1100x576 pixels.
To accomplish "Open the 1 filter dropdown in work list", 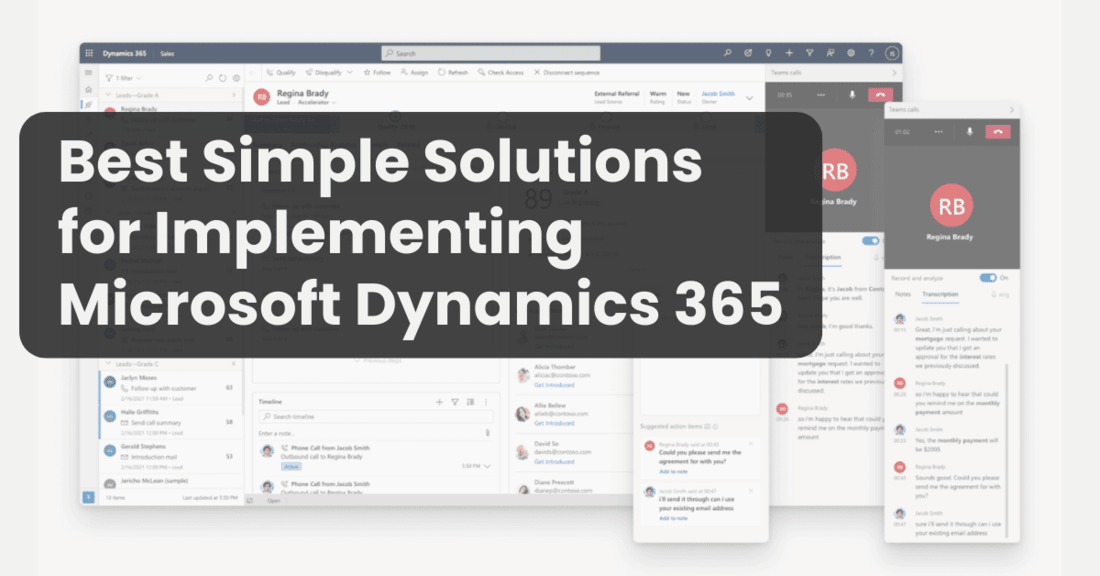I will (123, 78).
